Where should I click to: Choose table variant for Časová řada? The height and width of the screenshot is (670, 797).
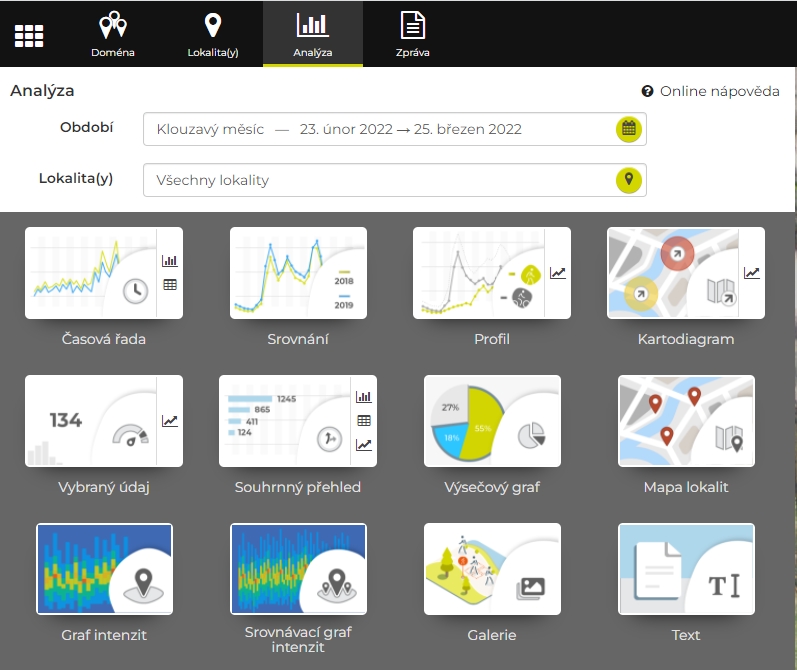(170, 285)
